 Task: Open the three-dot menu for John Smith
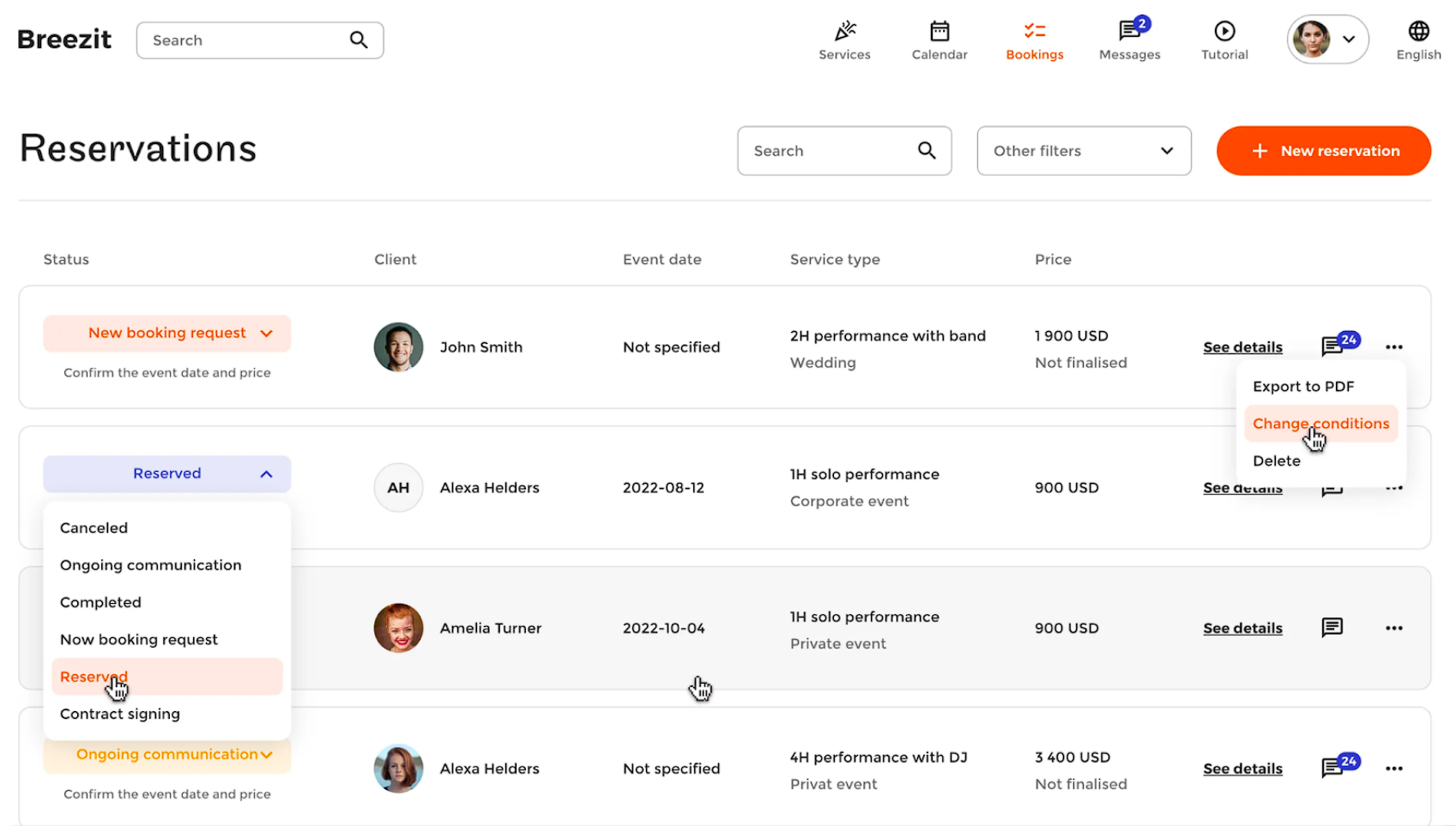[1394, 347]
